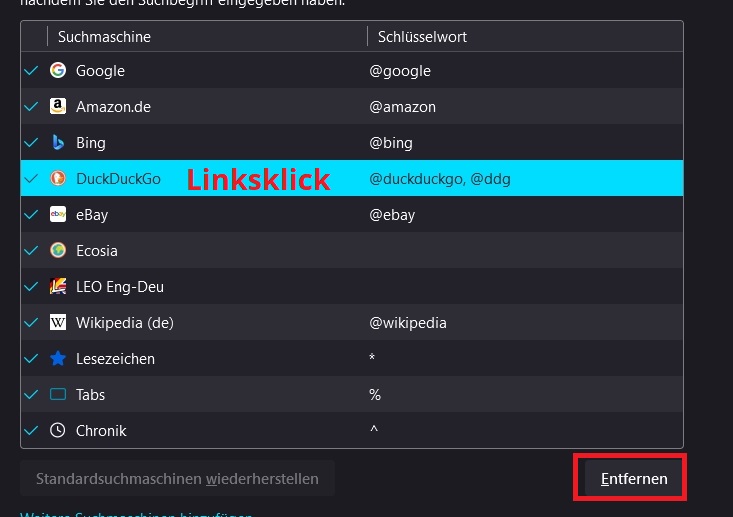Uncheck the Google checkmark
Viewport: 733px width, 517px height.
pos(31,71)
